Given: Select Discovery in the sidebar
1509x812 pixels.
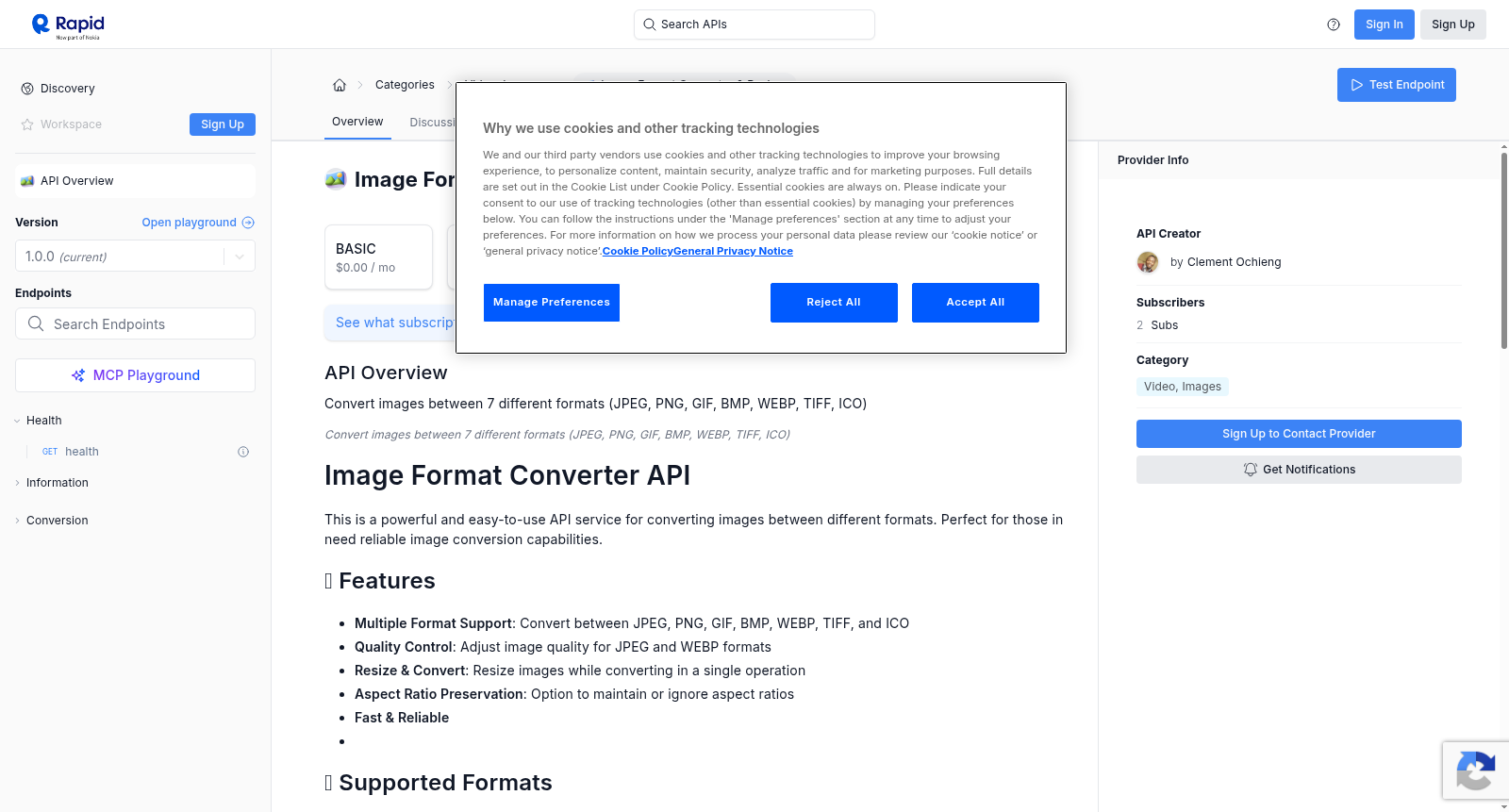Looking at the screenshot, I should click(68, 89).
